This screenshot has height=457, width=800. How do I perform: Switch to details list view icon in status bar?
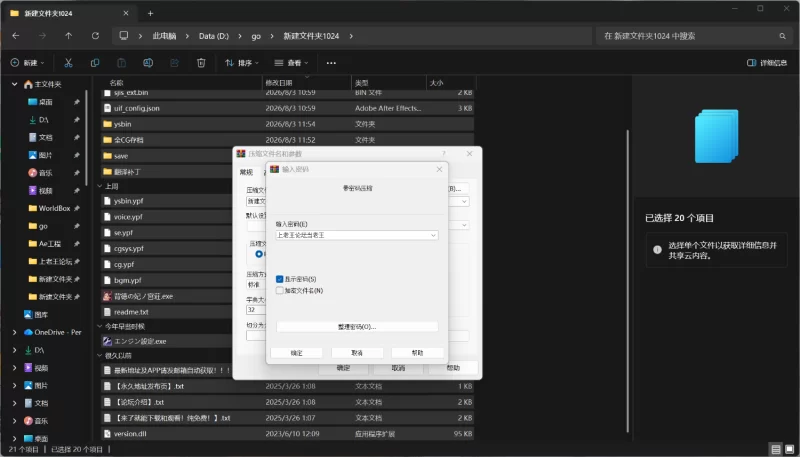pos(776,449)
